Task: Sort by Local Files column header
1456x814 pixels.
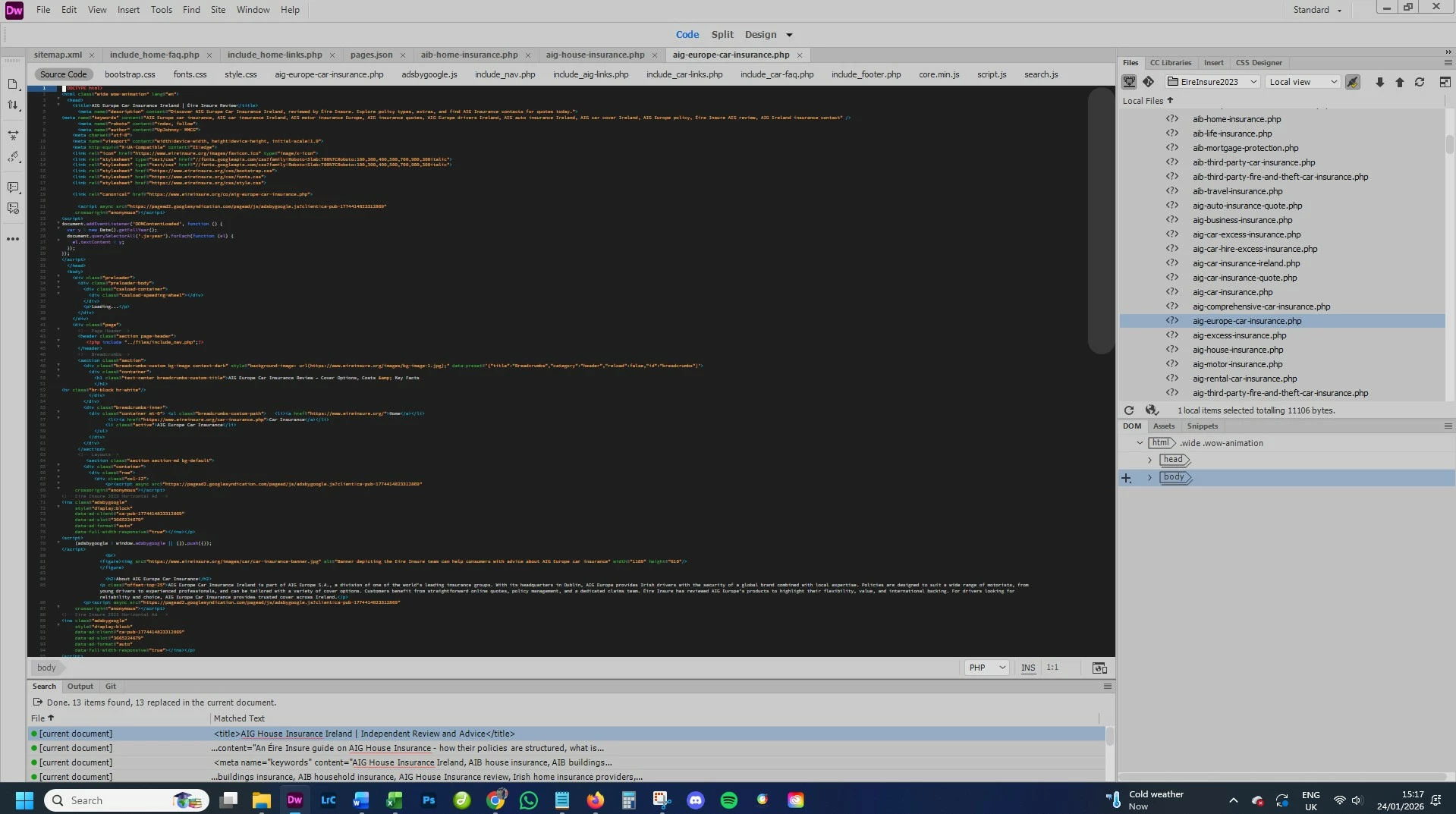Action: point(1147,101)
